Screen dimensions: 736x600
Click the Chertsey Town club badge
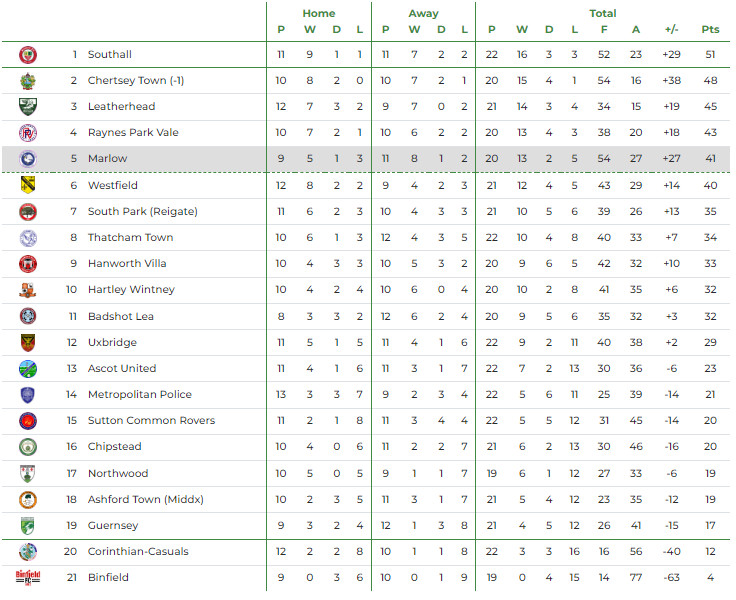pos(28,80)
